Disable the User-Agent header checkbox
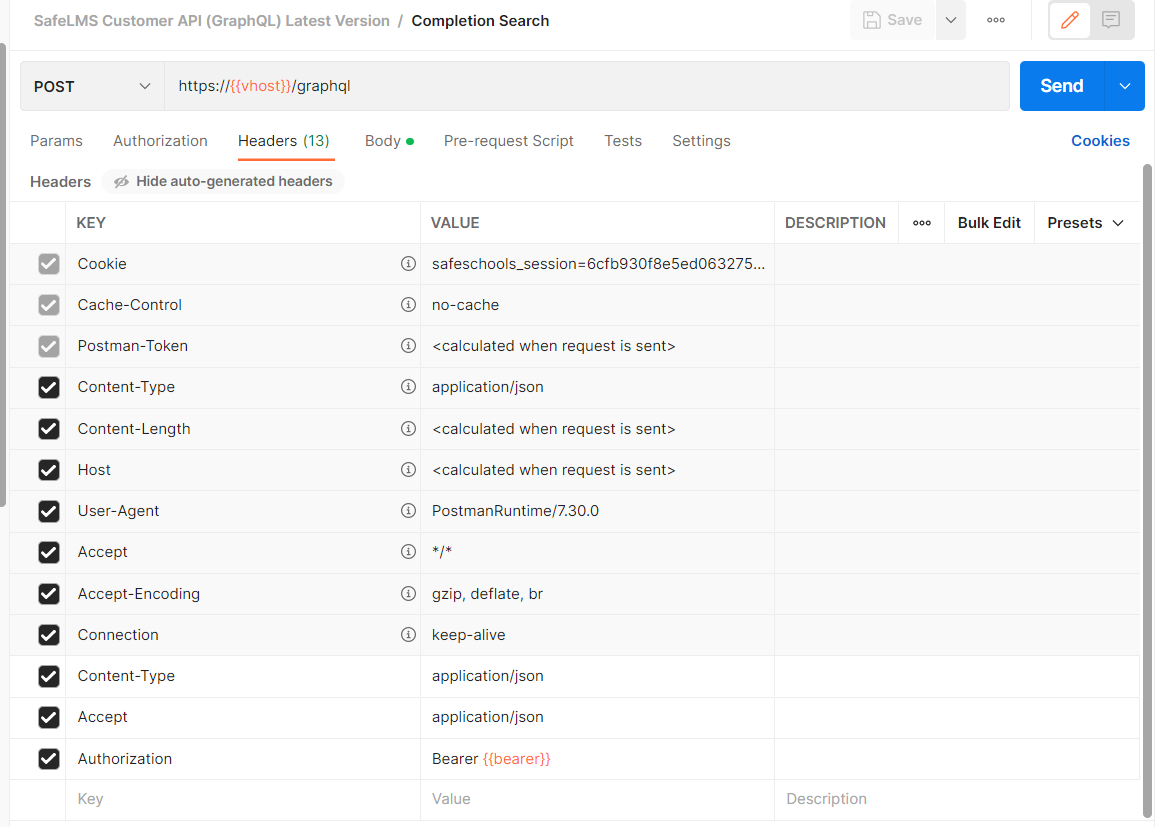Image resolution: width=1155 pixels, height=827 pixels. tap(49, 511)
